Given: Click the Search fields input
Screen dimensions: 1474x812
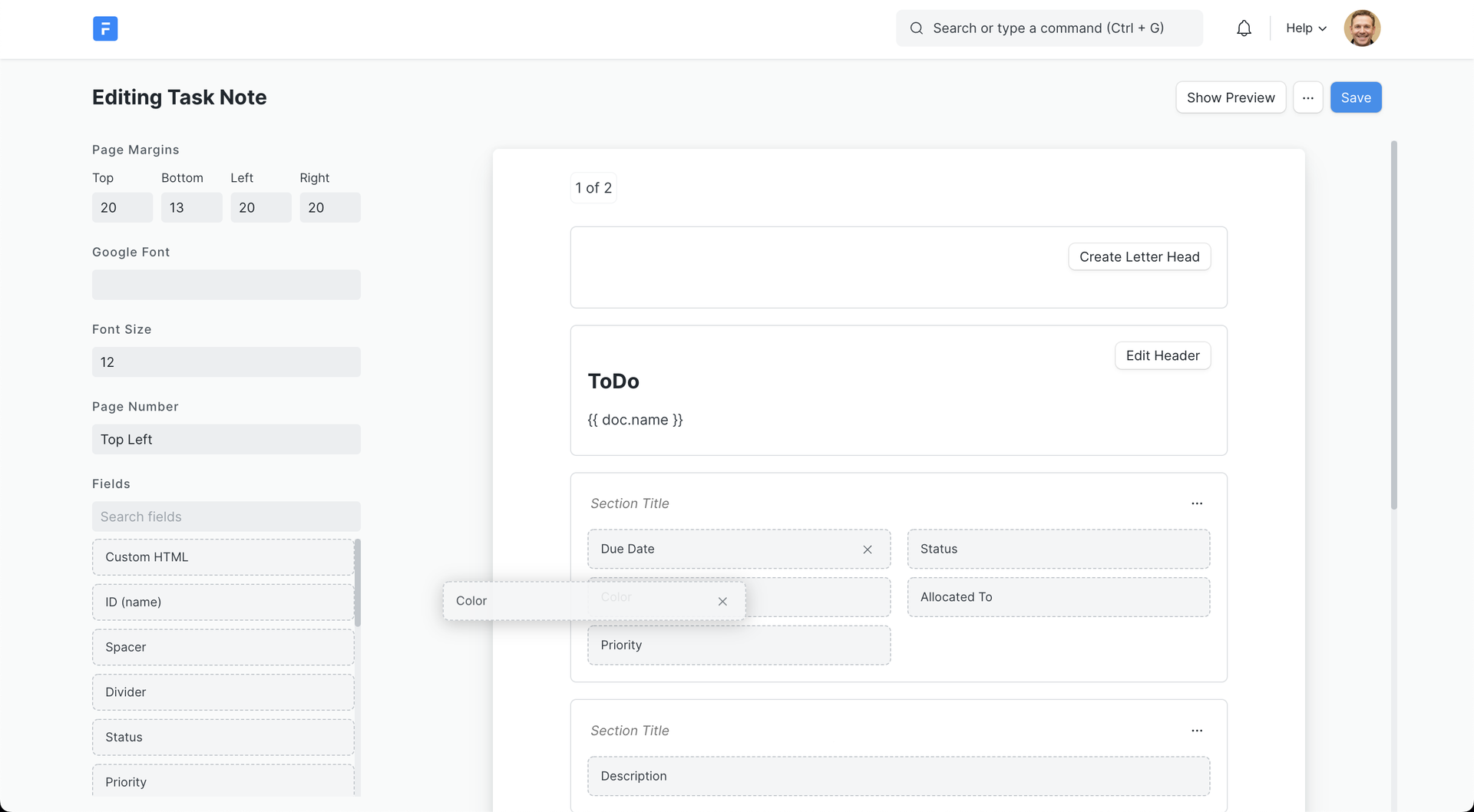Looking at the screenshot, I should [x=226, y=517].
